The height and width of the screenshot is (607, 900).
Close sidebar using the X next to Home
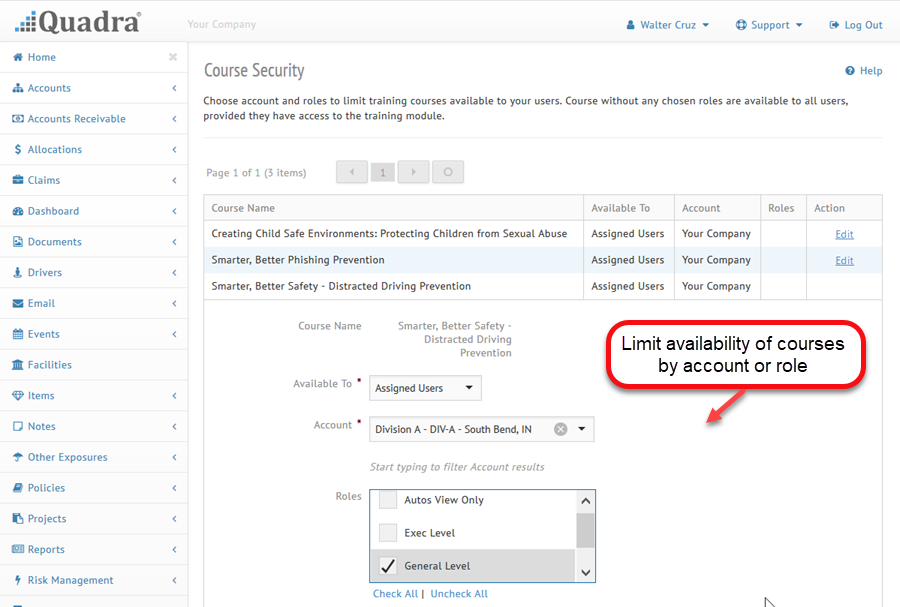173,58
